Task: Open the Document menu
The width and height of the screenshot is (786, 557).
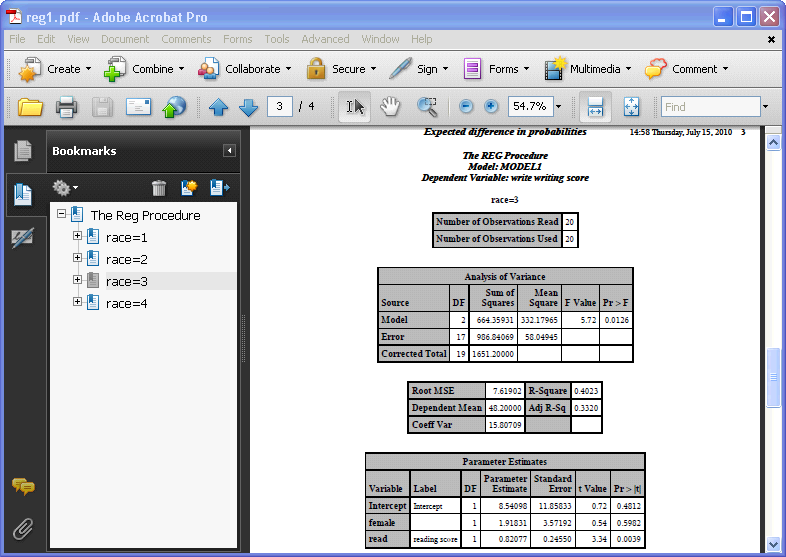Action: tap(125, 39)
